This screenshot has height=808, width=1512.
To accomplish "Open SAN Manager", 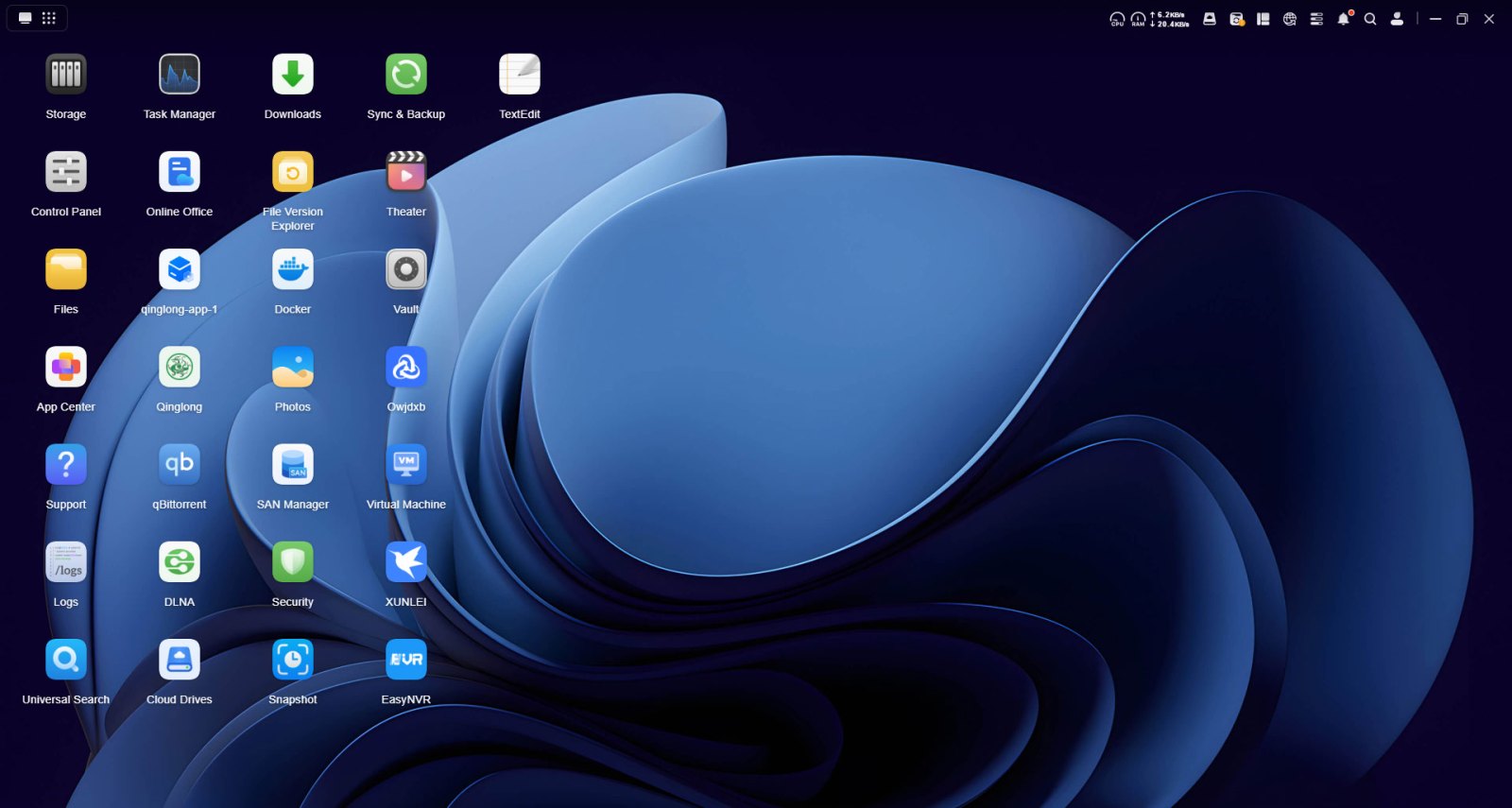I will (x=293, y=465).
